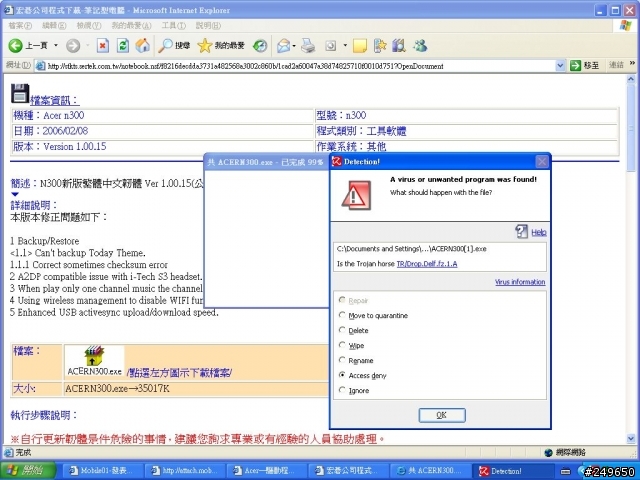This screenshot has width=640, height=480.
Task: Select the Repair radio option
Action: [342, 300]
